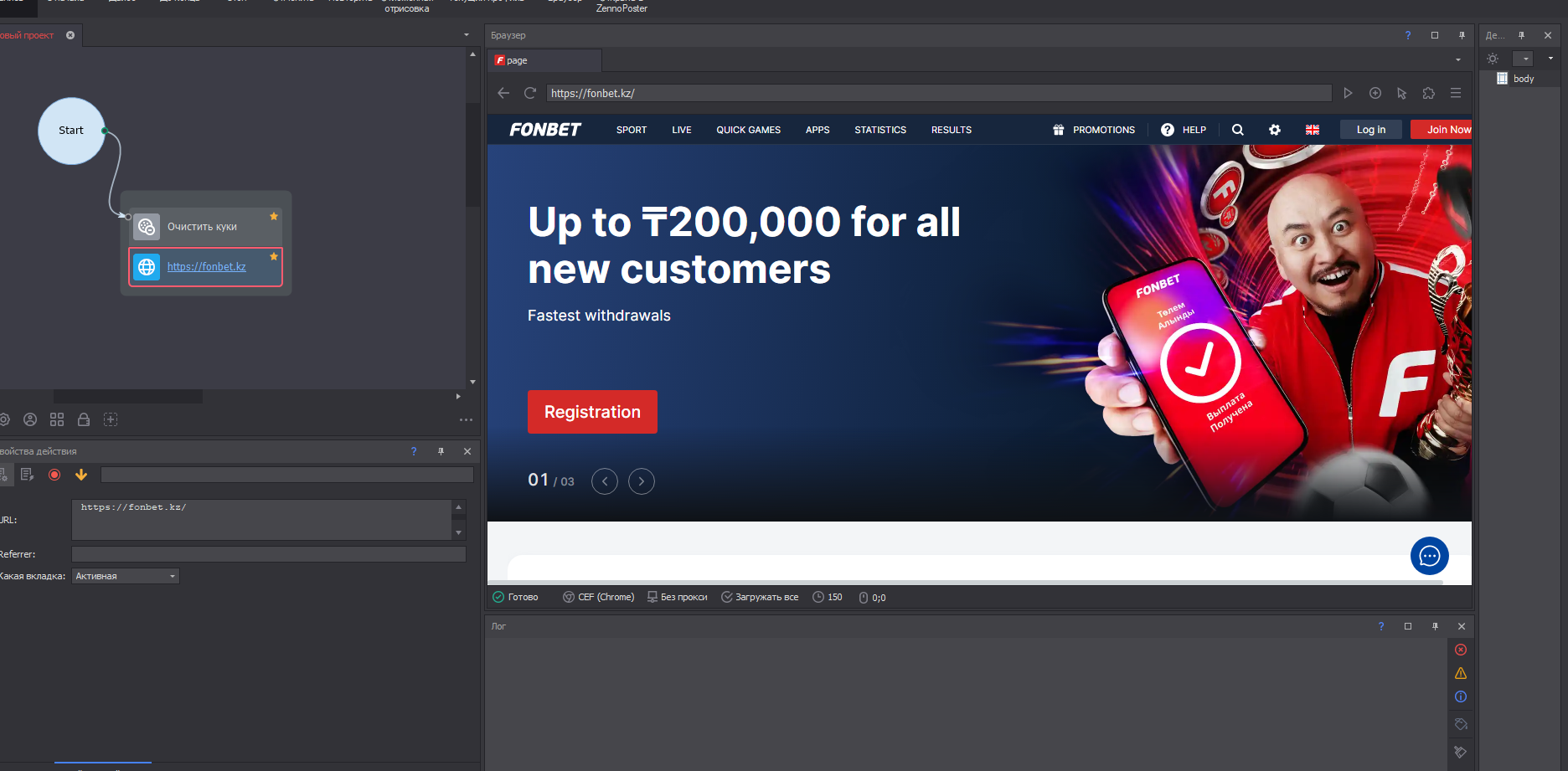Click the URL field scroll down arrow

458,532
